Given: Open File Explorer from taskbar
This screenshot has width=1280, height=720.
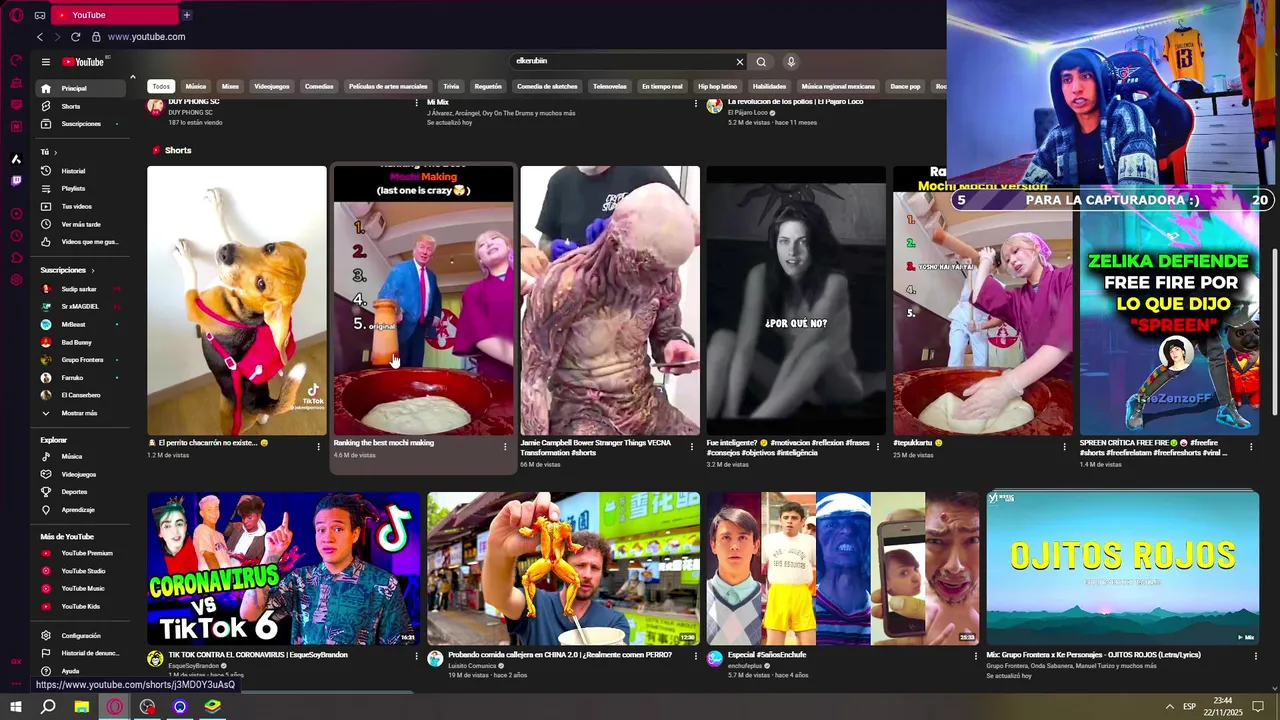Looking at the screenshot, I should point(82,707).
